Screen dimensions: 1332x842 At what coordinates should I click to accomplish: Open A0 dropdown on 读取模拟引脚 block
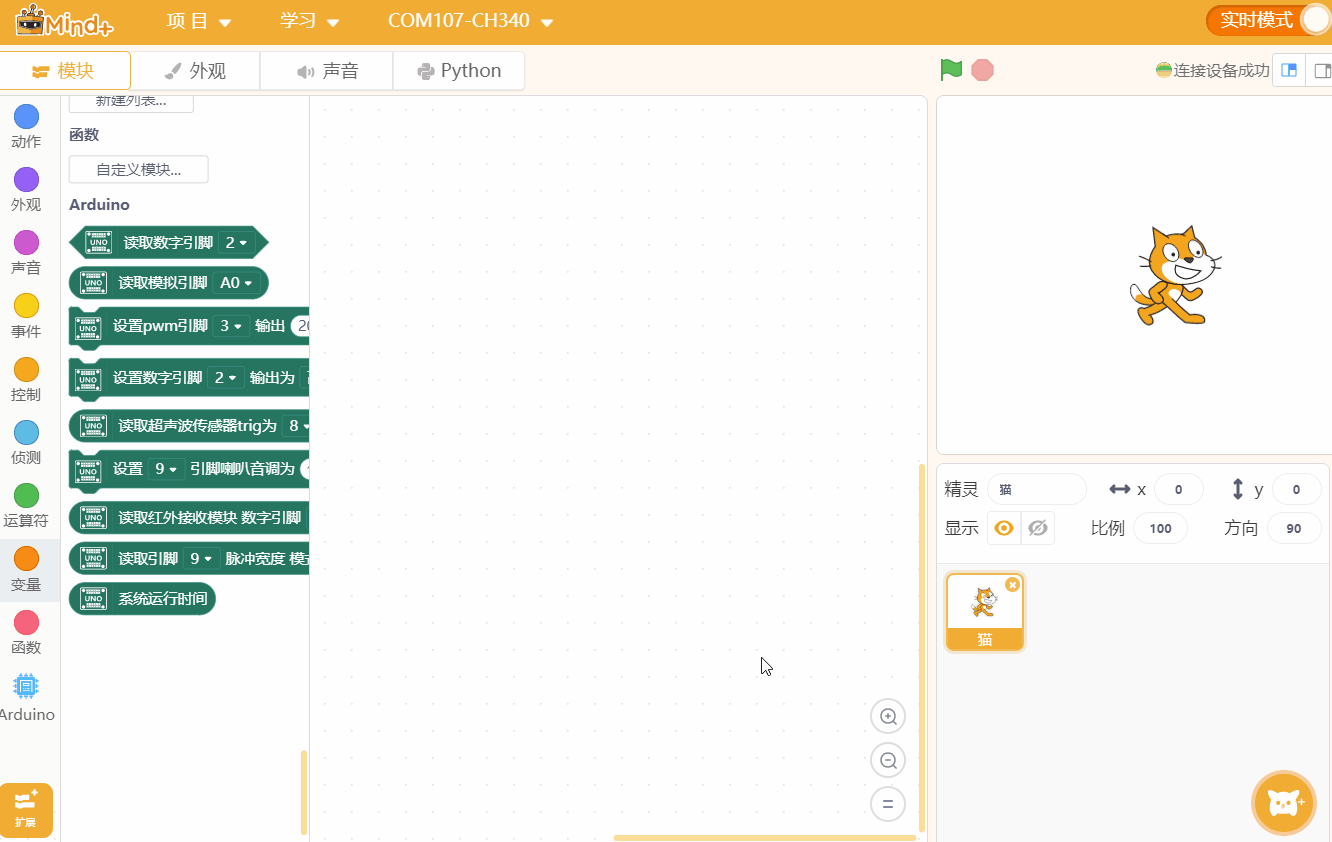click(236, 283)
